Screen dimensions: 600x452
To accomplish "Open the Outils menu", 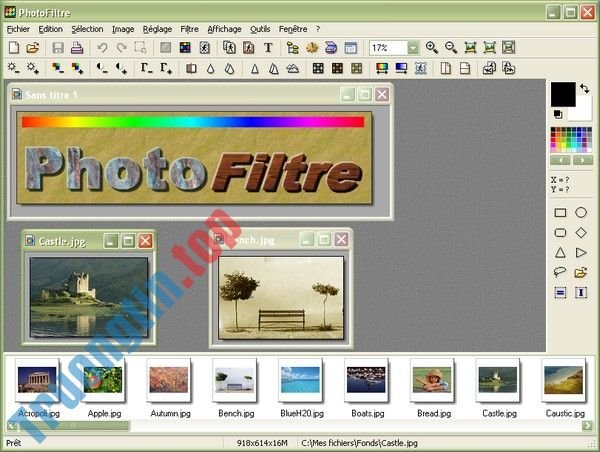I will tap(260, 29).
